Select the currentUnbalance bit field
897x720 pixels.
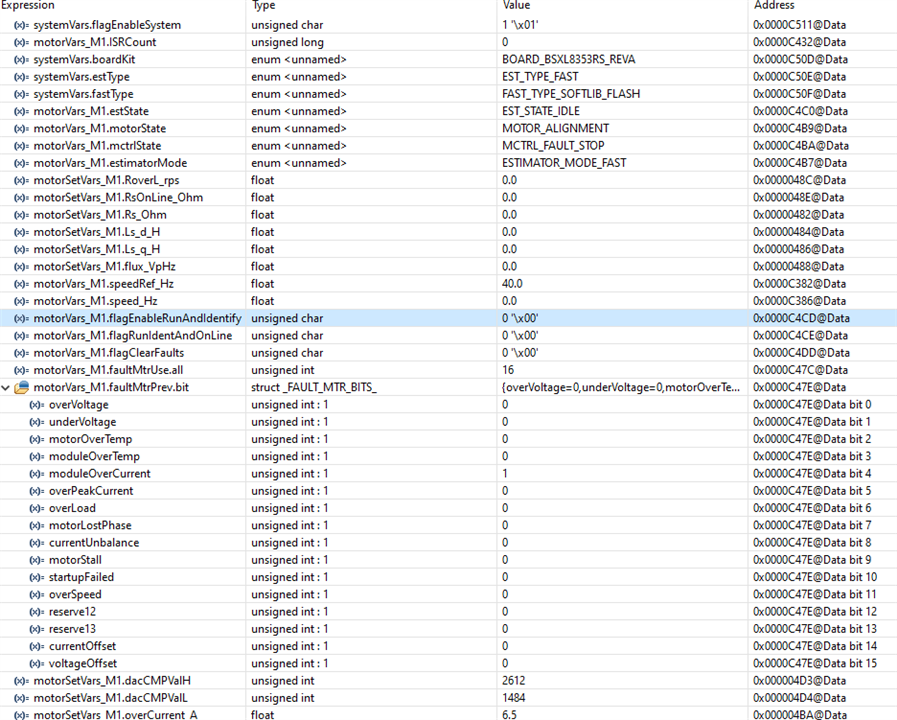click(x=94, y=543)
